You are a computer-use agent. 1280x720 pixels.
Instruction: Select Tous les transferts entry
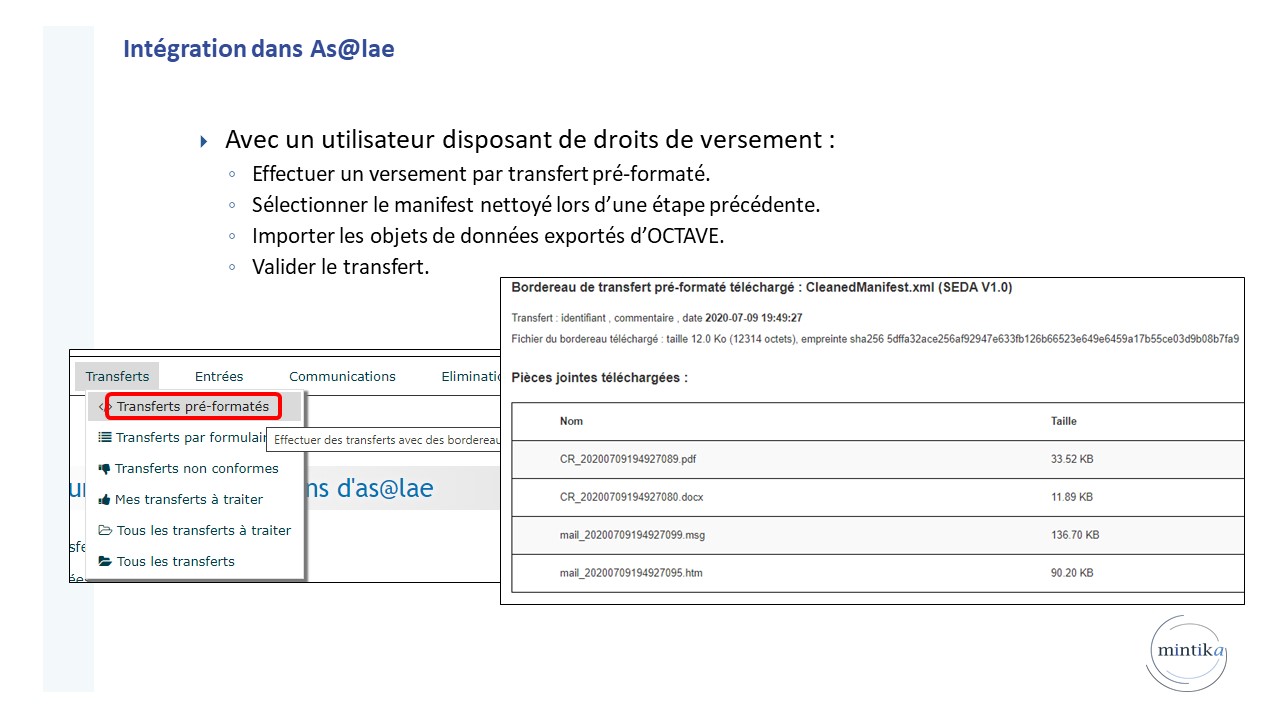(167, 562)
